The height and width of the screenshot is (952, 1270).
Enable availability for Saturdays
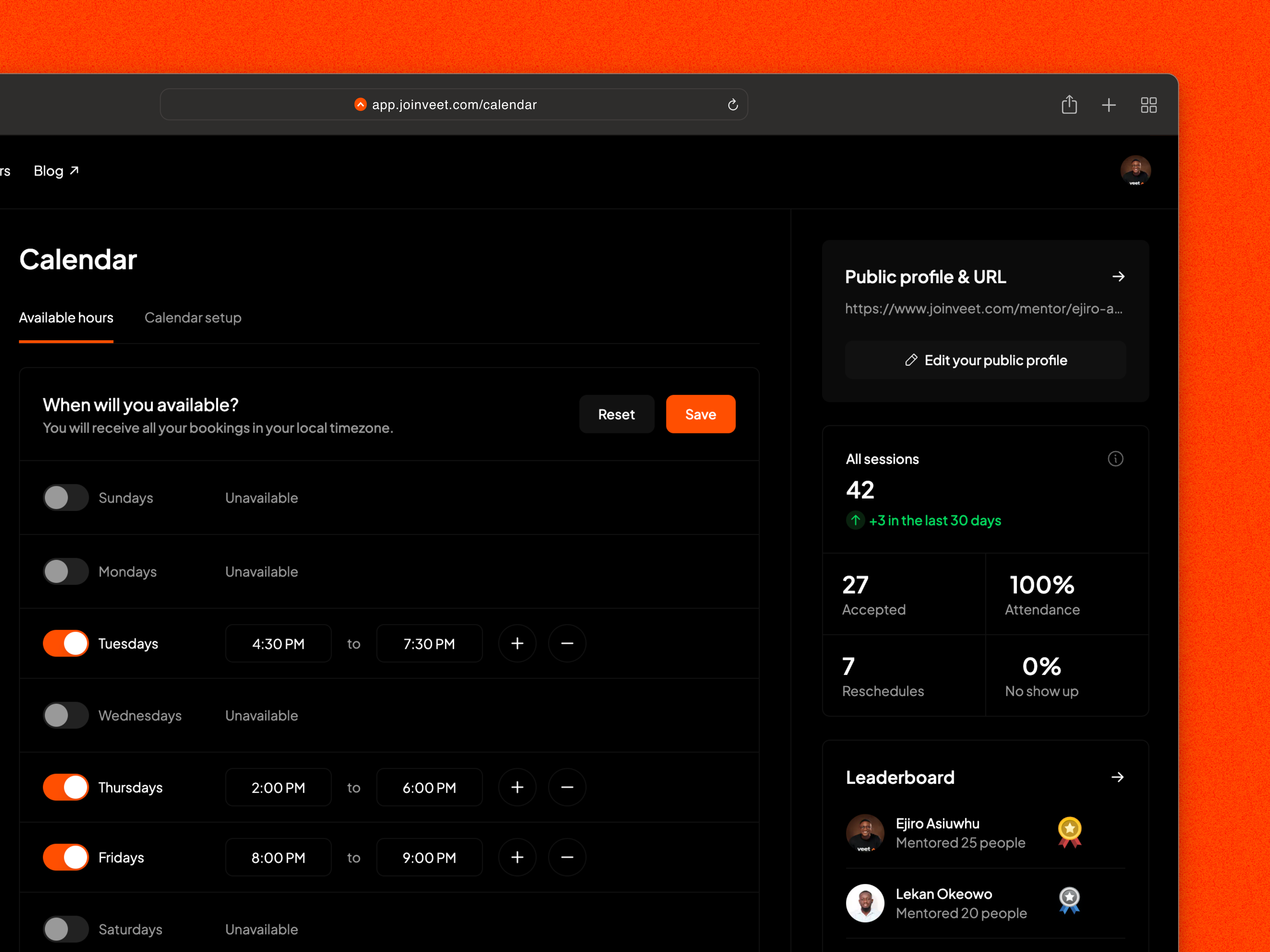click(x=65, y=929)
